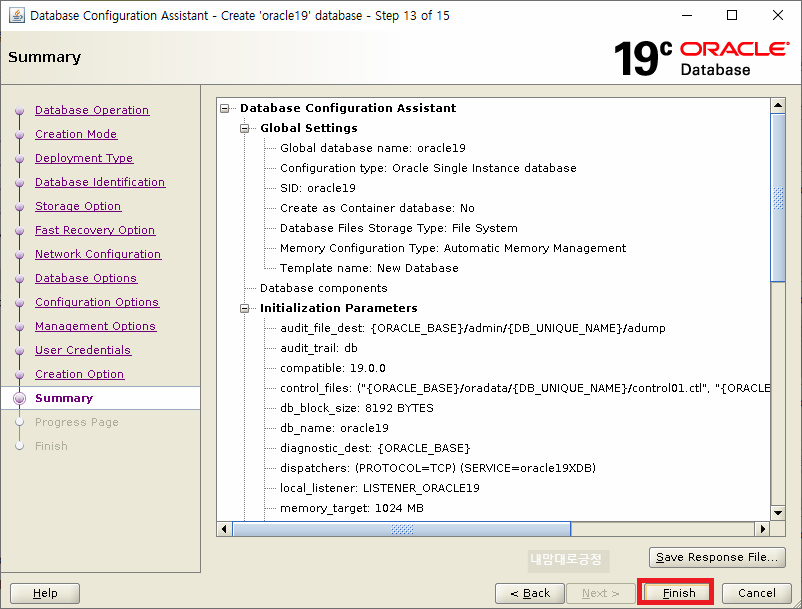Select the Database components node
Viewport: 802px width, 609px height.
coord(323,288)
